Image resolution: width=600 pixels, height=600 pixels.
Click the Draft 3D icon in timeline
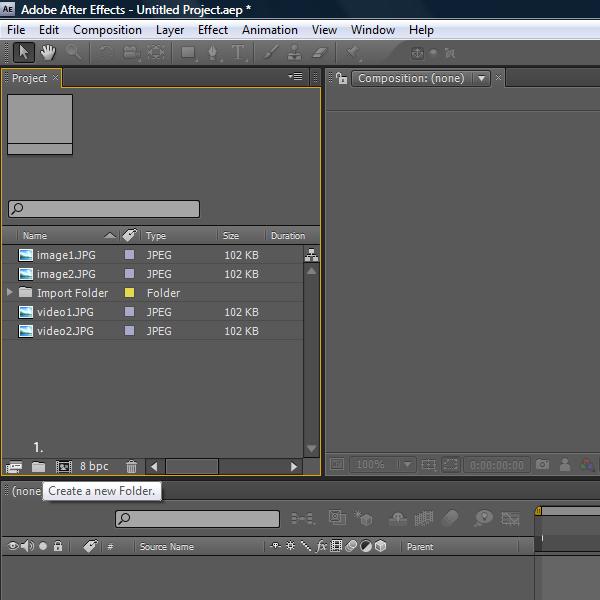[x=363, y=518]
